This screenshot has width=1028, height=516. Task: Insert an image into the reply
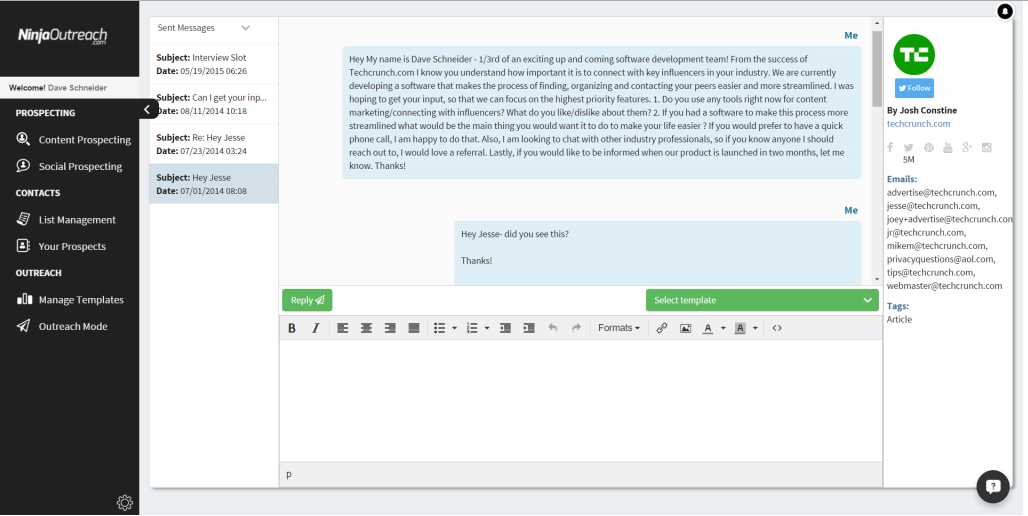click(685, 328)
